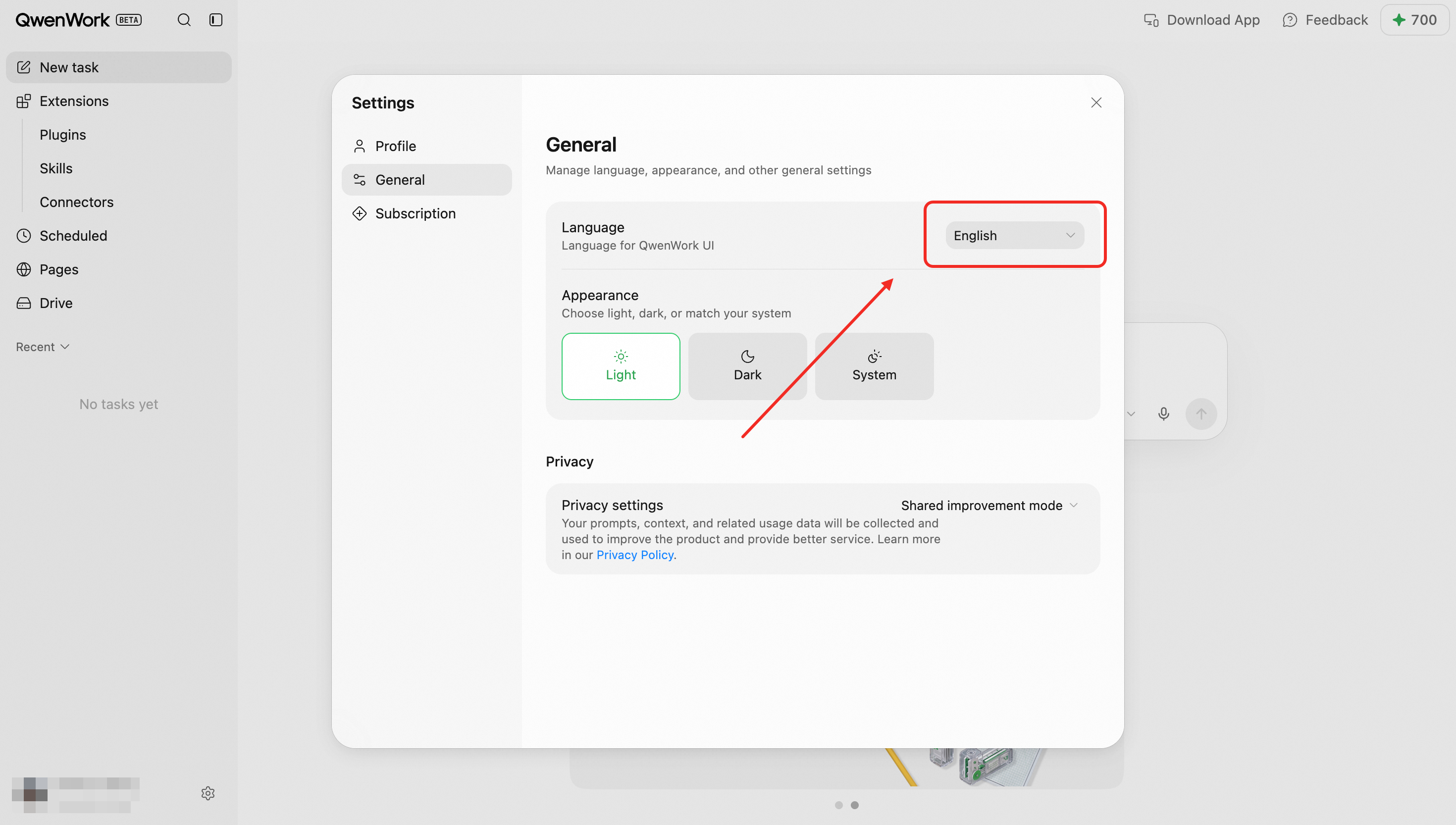Click the first carousel pagination dot
The image size is (1456, 825).
[x=839, y=805]
